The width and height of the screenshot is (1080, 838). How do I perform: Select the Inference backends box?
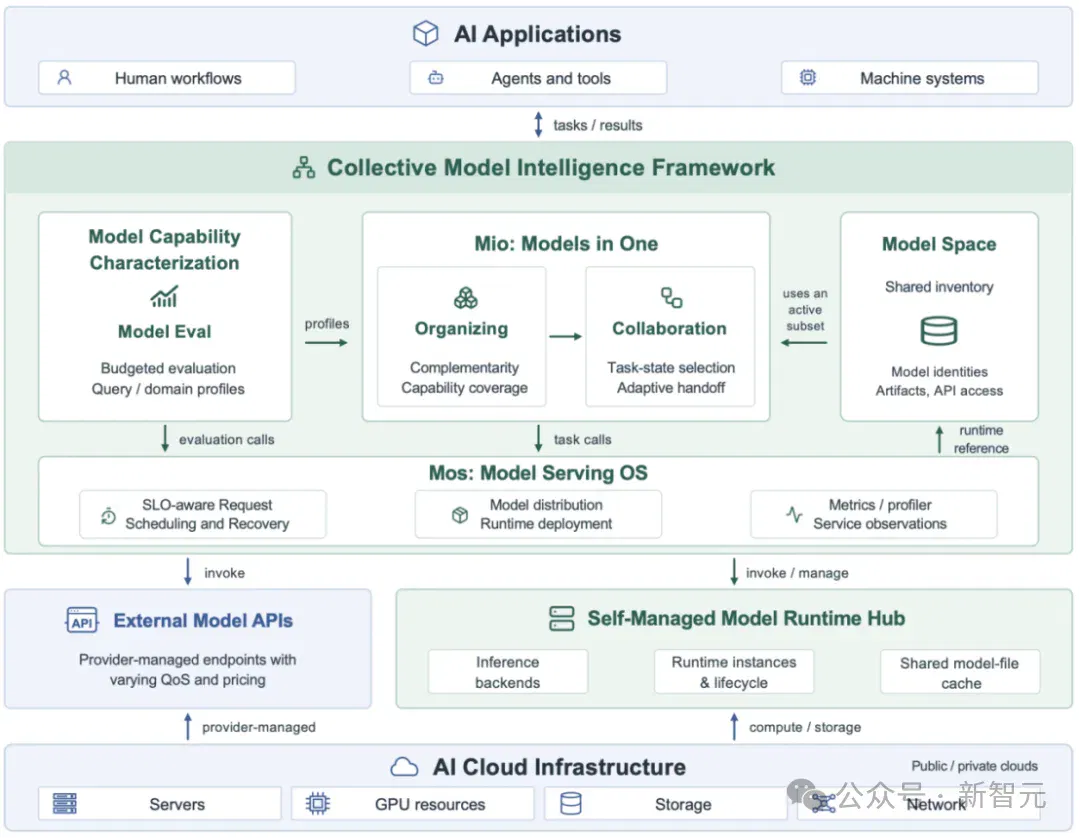[508, 671]
